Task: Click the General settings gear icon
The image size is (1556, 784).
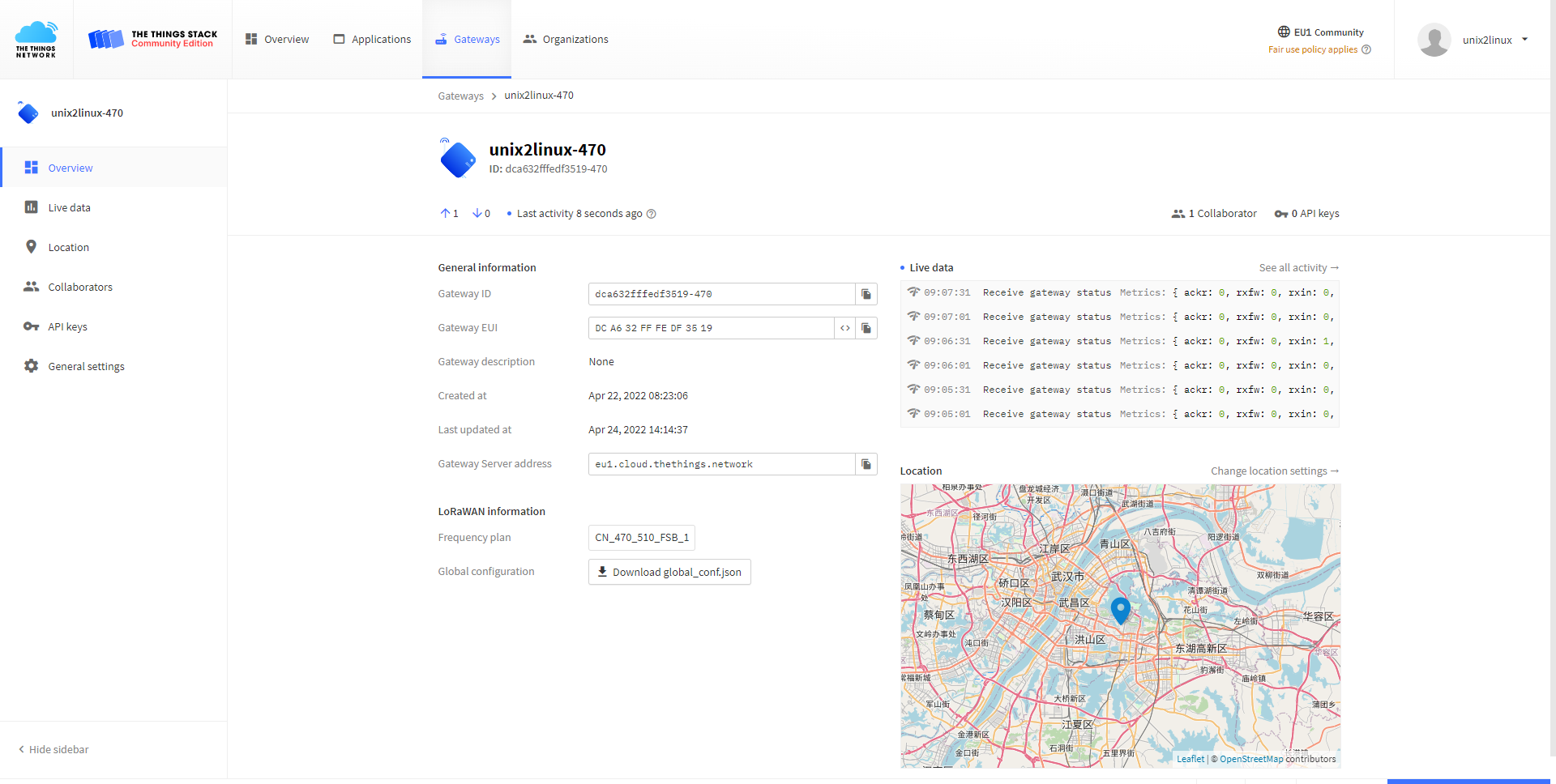Action: pos(31,366)
